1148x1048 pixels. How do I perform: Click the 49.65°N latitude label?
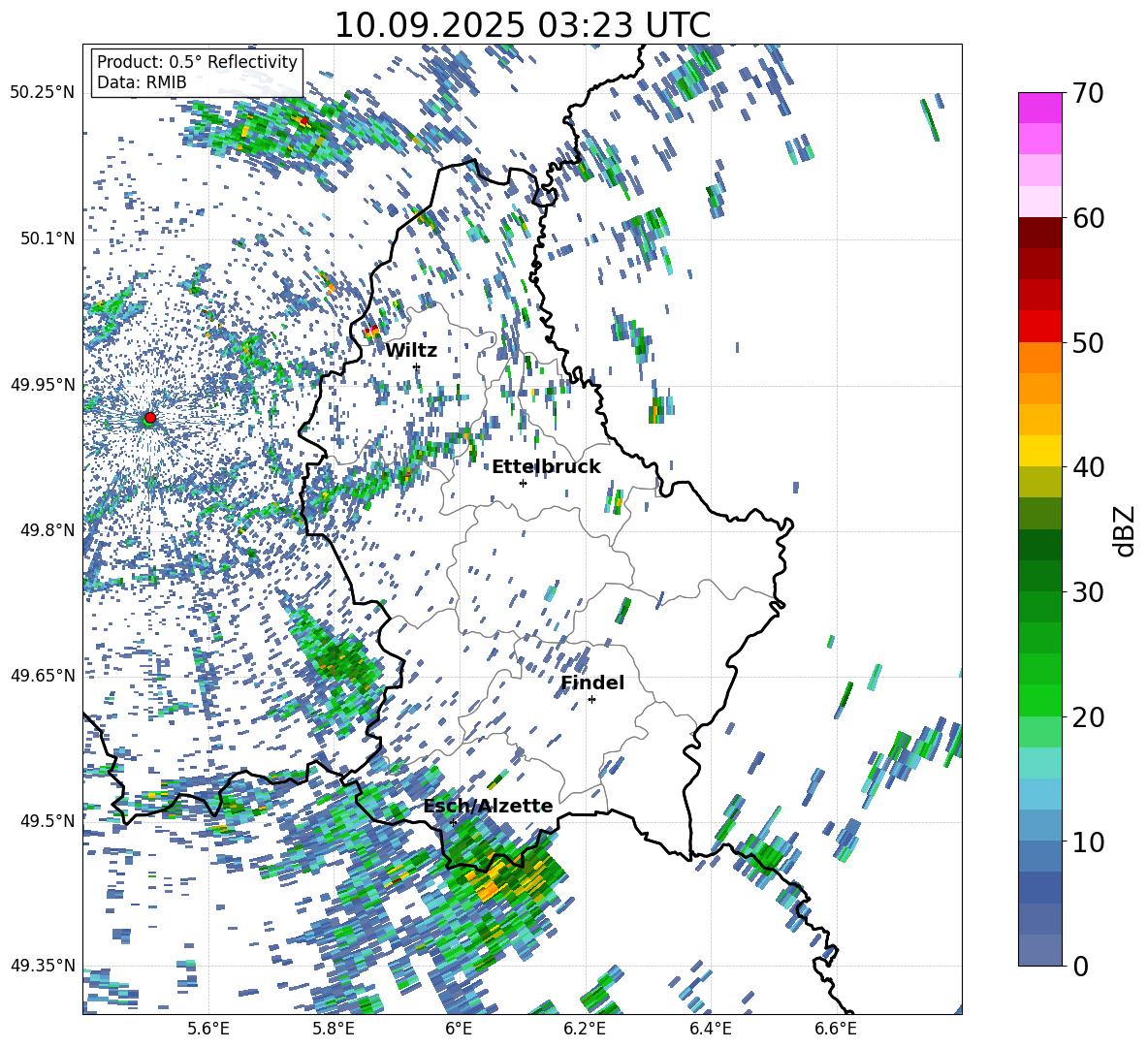coord(43,675)
